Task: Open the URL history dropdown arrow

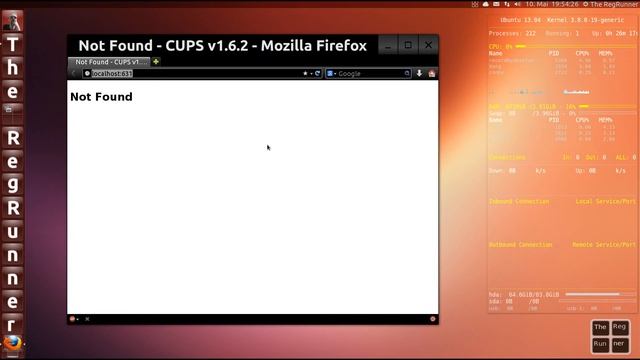Action: pos(311,74)
